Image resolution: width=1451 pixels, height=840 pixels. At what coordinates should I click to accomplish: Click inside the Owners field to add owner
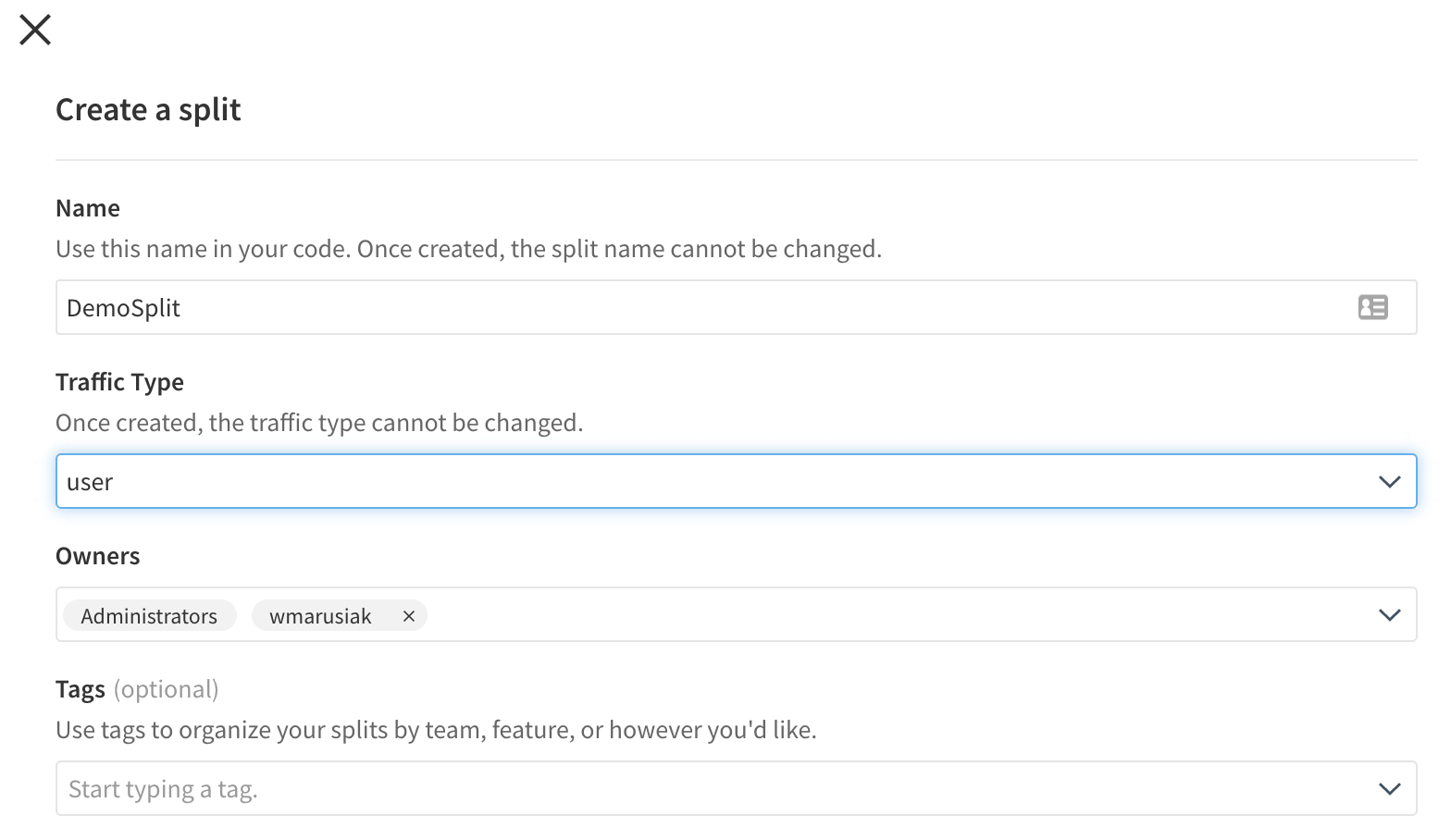(x=740, y=614)
